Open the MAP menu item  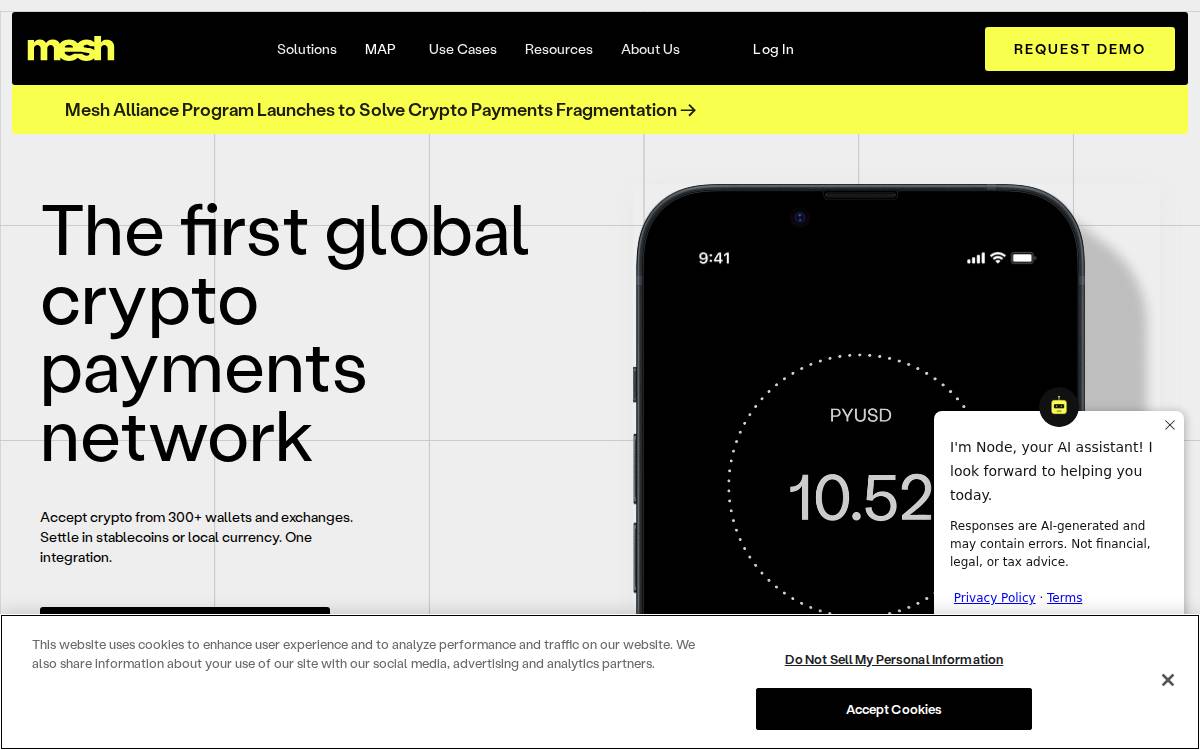pos(380,49)
